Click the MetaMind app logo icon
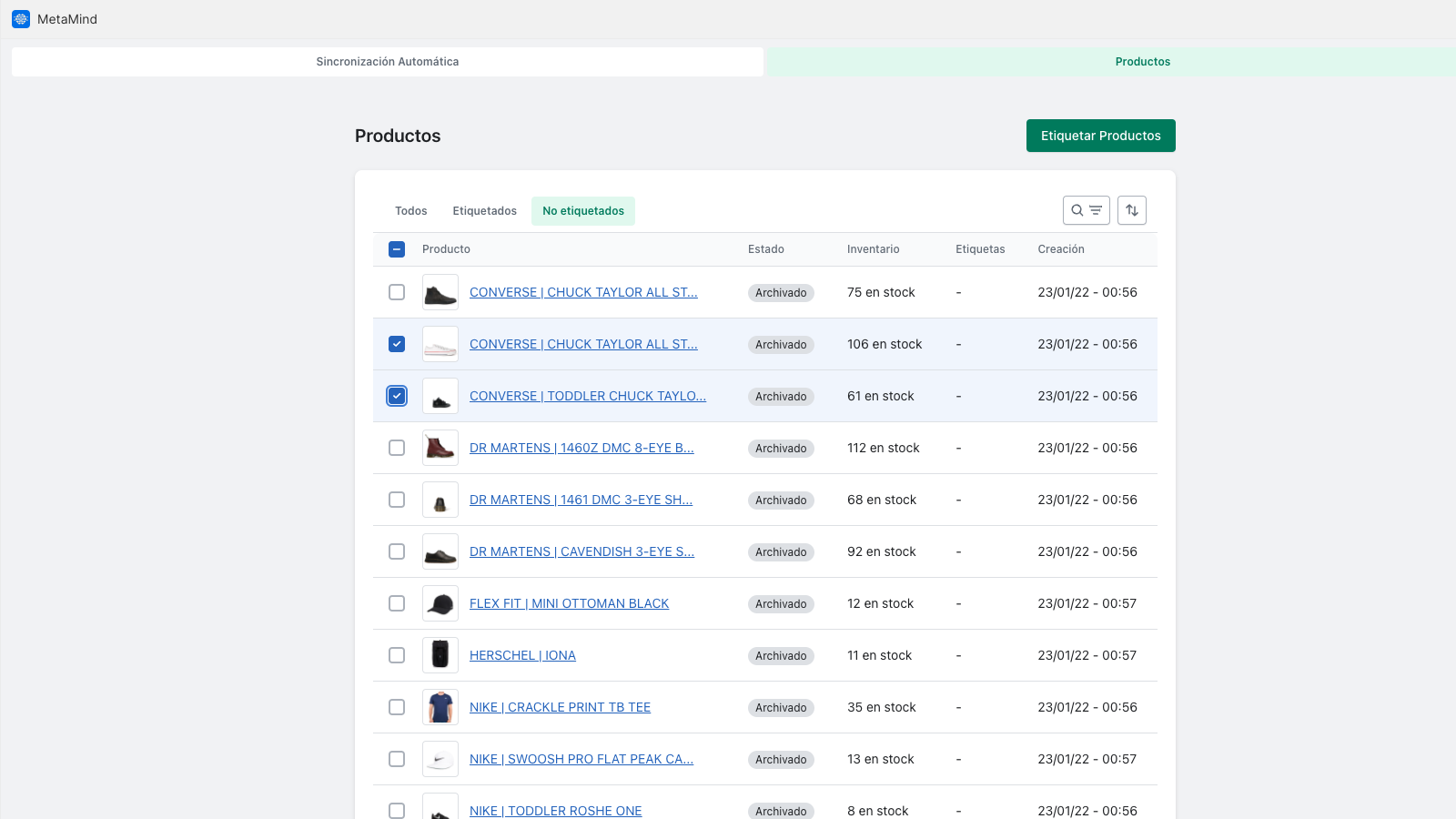Screen dimensions: 1456x819 (21, 19)
